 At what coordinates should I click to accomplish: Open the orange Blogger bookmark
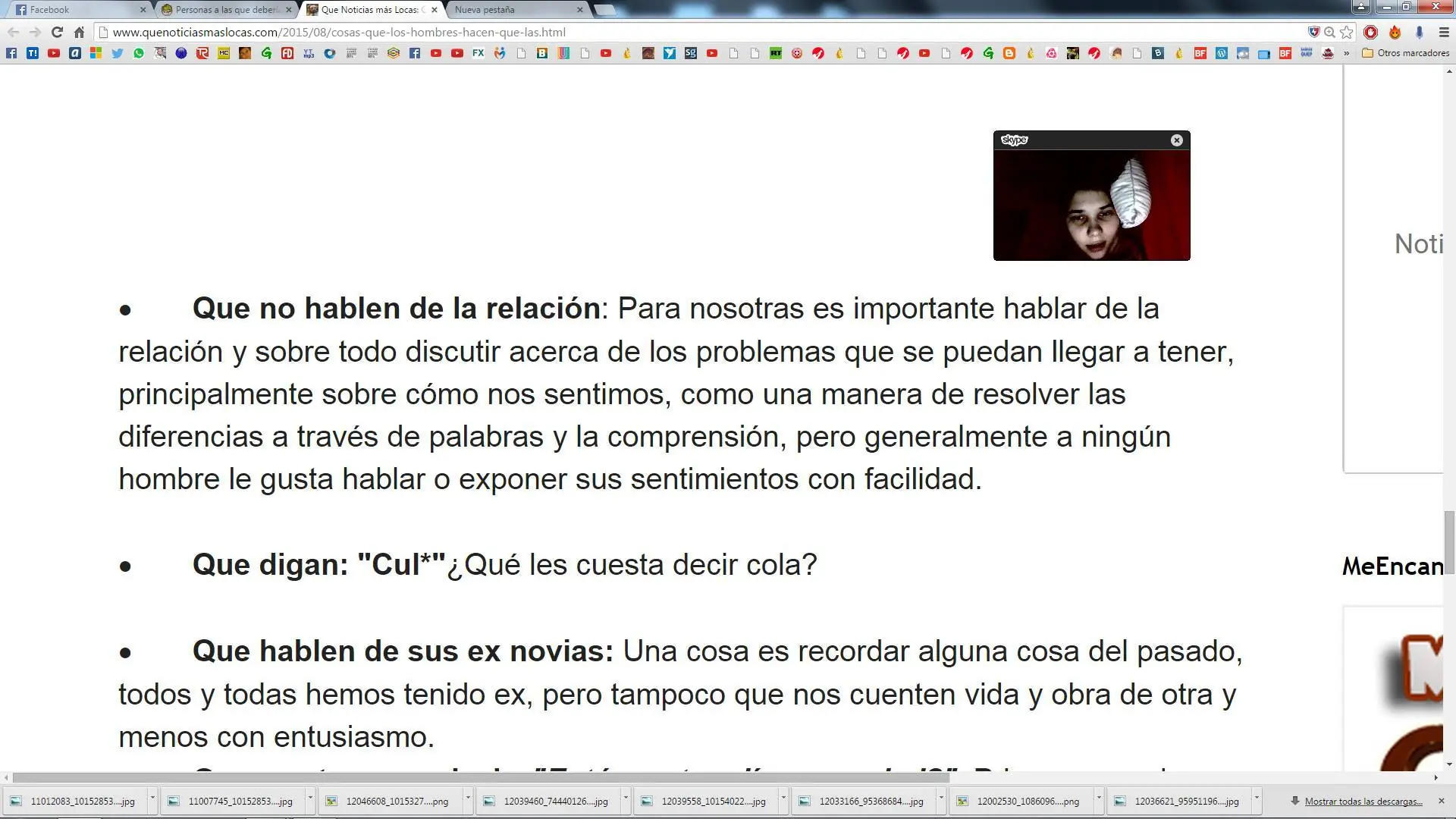pyautogui.click(x=1009, y=53)
